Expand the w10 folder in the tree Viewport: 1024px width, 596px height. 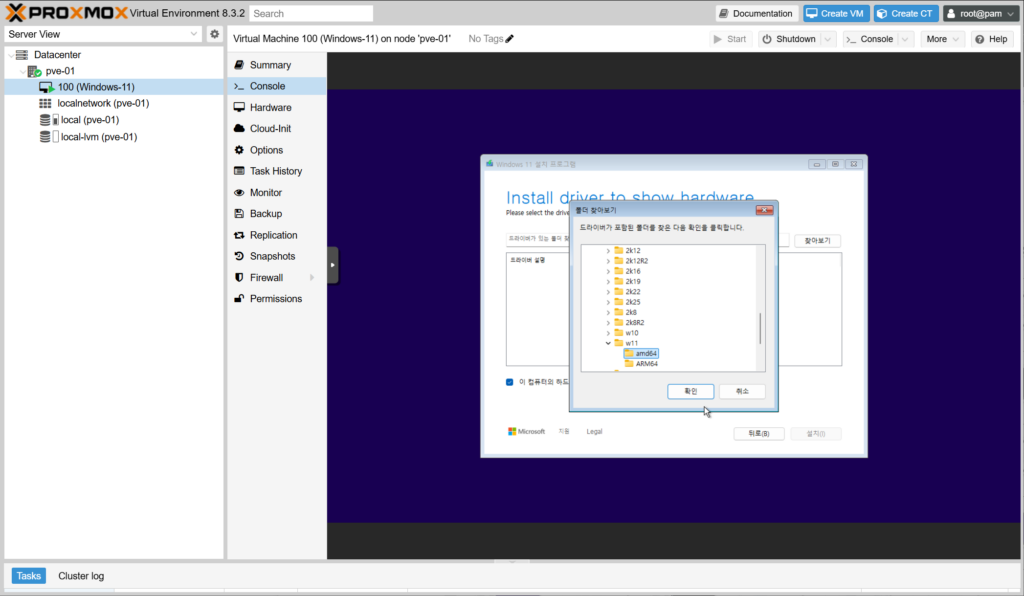coord(608,333)
